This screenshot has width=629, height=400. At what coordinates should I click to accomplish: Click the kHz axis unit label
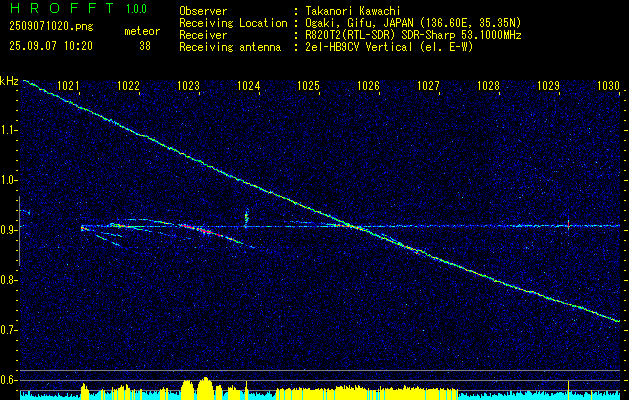9,81
